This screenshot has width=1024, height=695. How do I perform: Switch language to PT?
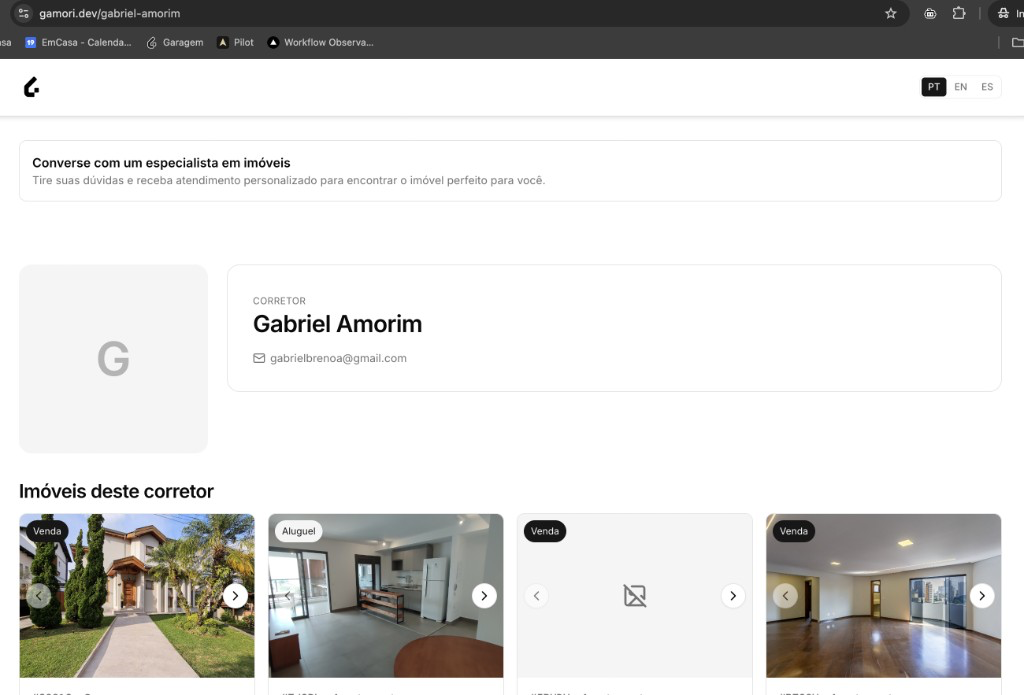(934, 87)
